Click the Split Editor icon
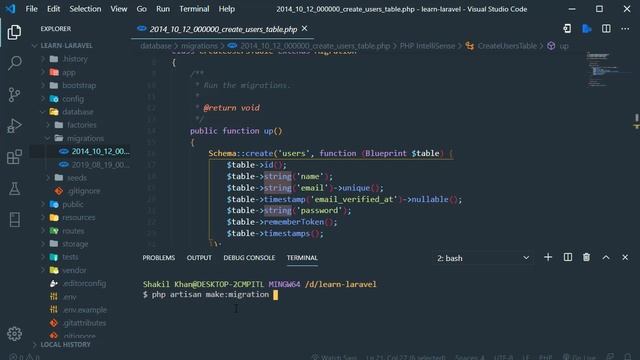The image size is (640, 360). [x=606, y=29]
